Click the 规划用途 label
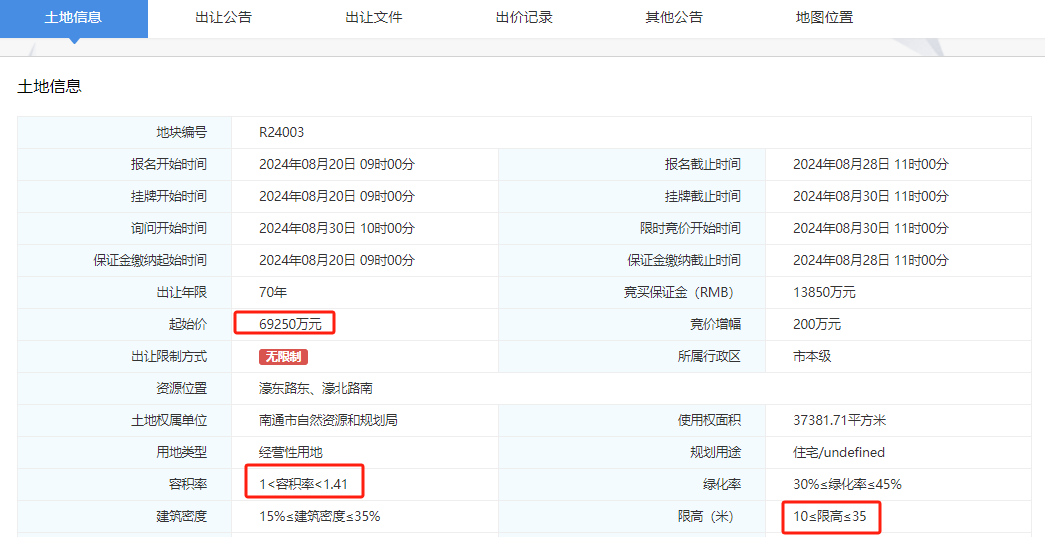Viewport: 1045px width, 537px height. [715, 452]
